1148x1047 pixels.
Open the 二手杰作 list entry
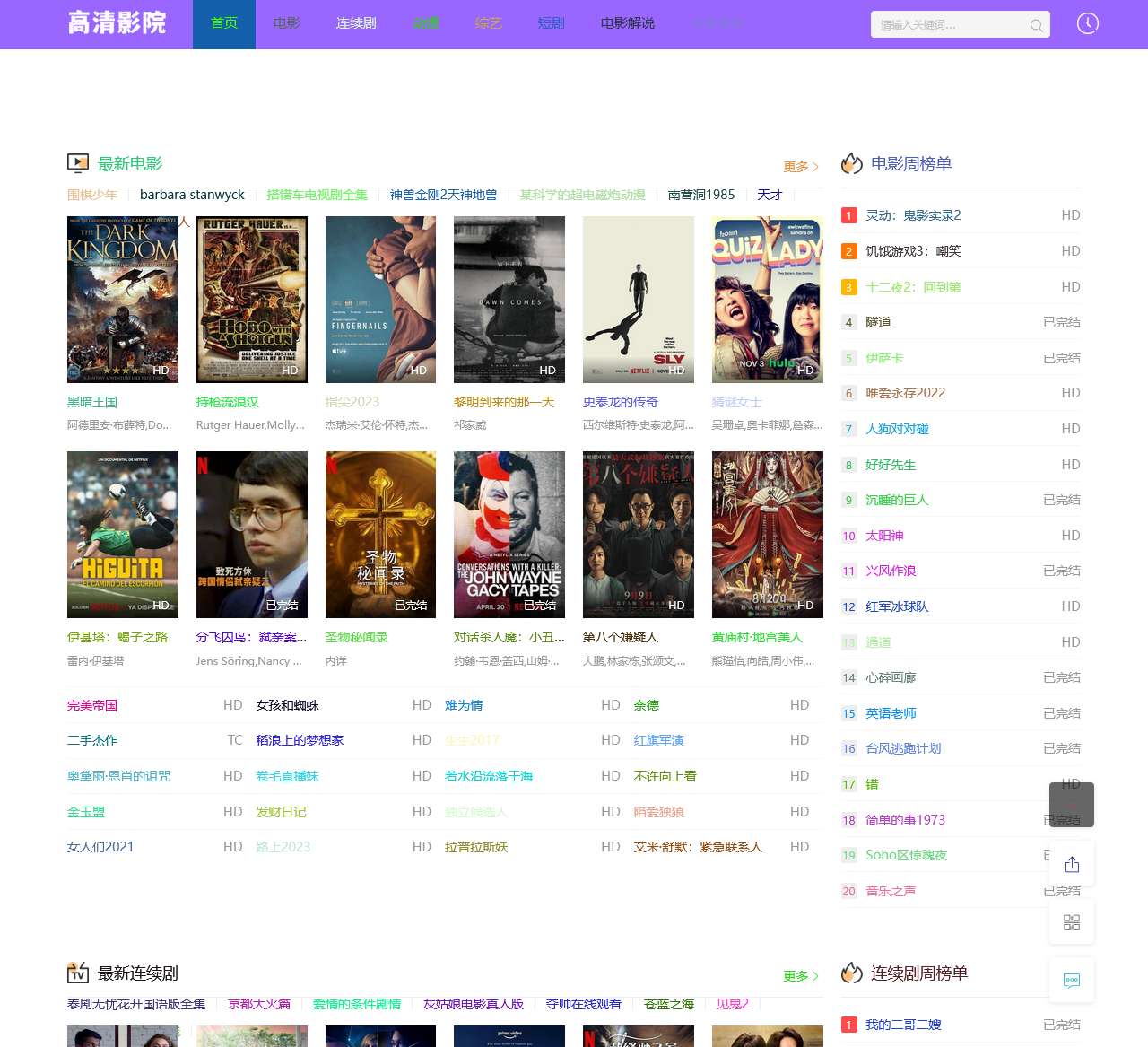(92, 740)
